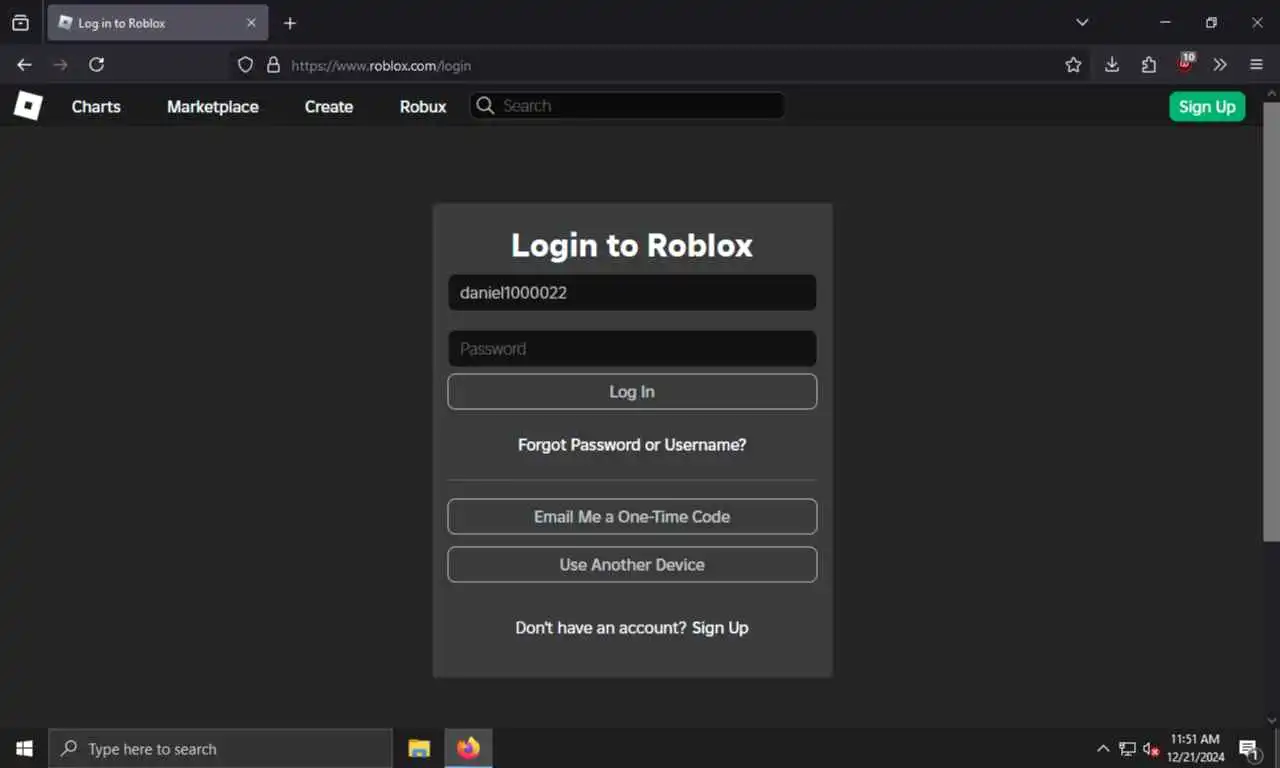Screen dimensions: 1280x768
Task: Click the green Sign Up button
Action: [1207, 106]
